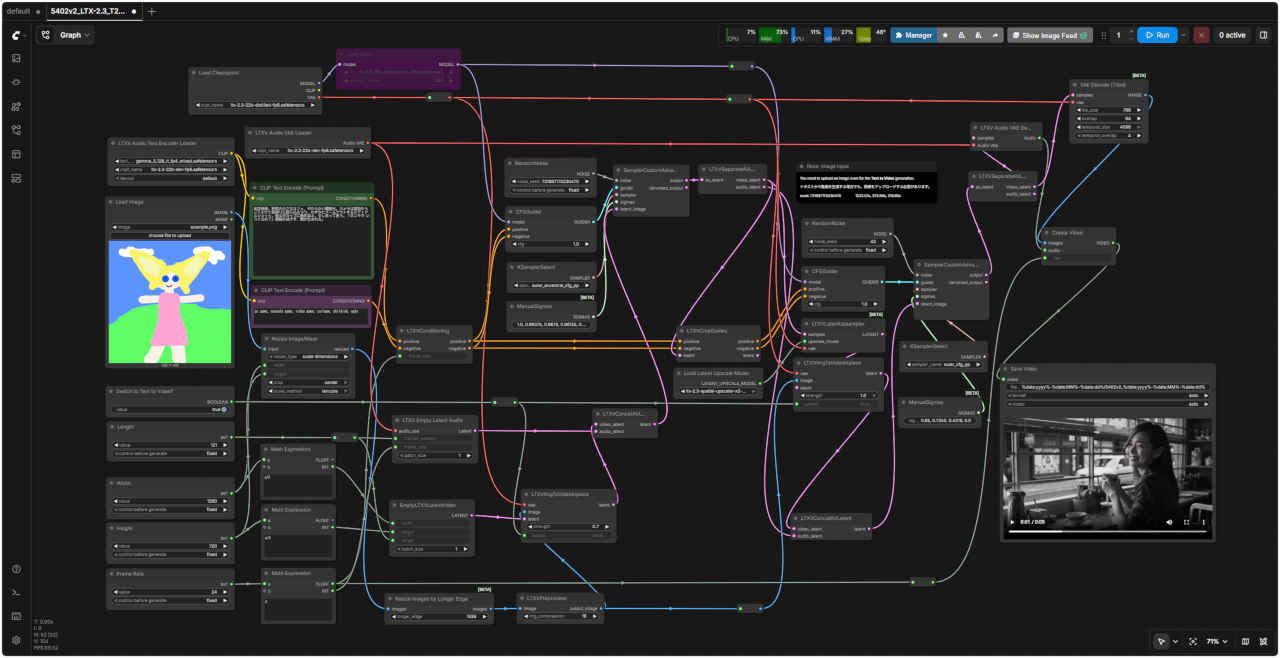The image size is (1280, 658).
Task: Decrease the batch count stepper
Action: pos(1131,39)
